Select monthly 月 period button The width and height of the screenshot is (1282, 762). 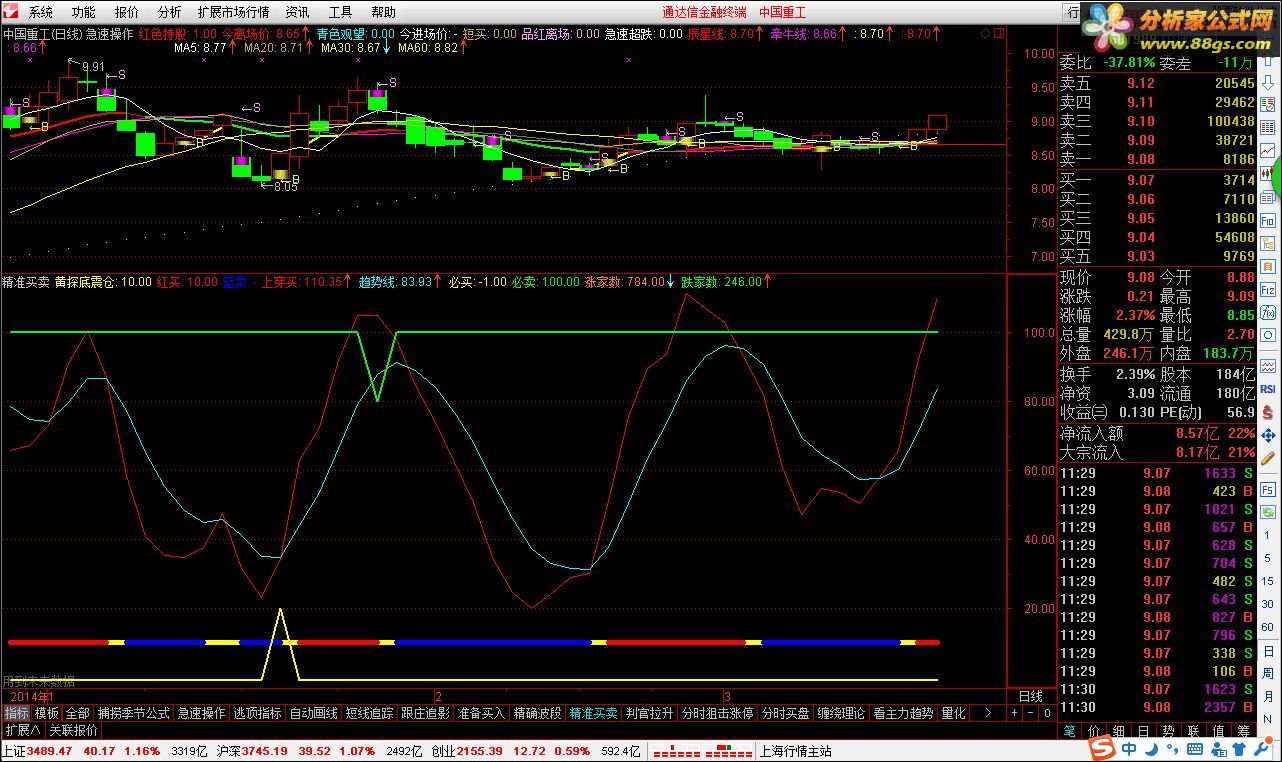coord(1268,696)
